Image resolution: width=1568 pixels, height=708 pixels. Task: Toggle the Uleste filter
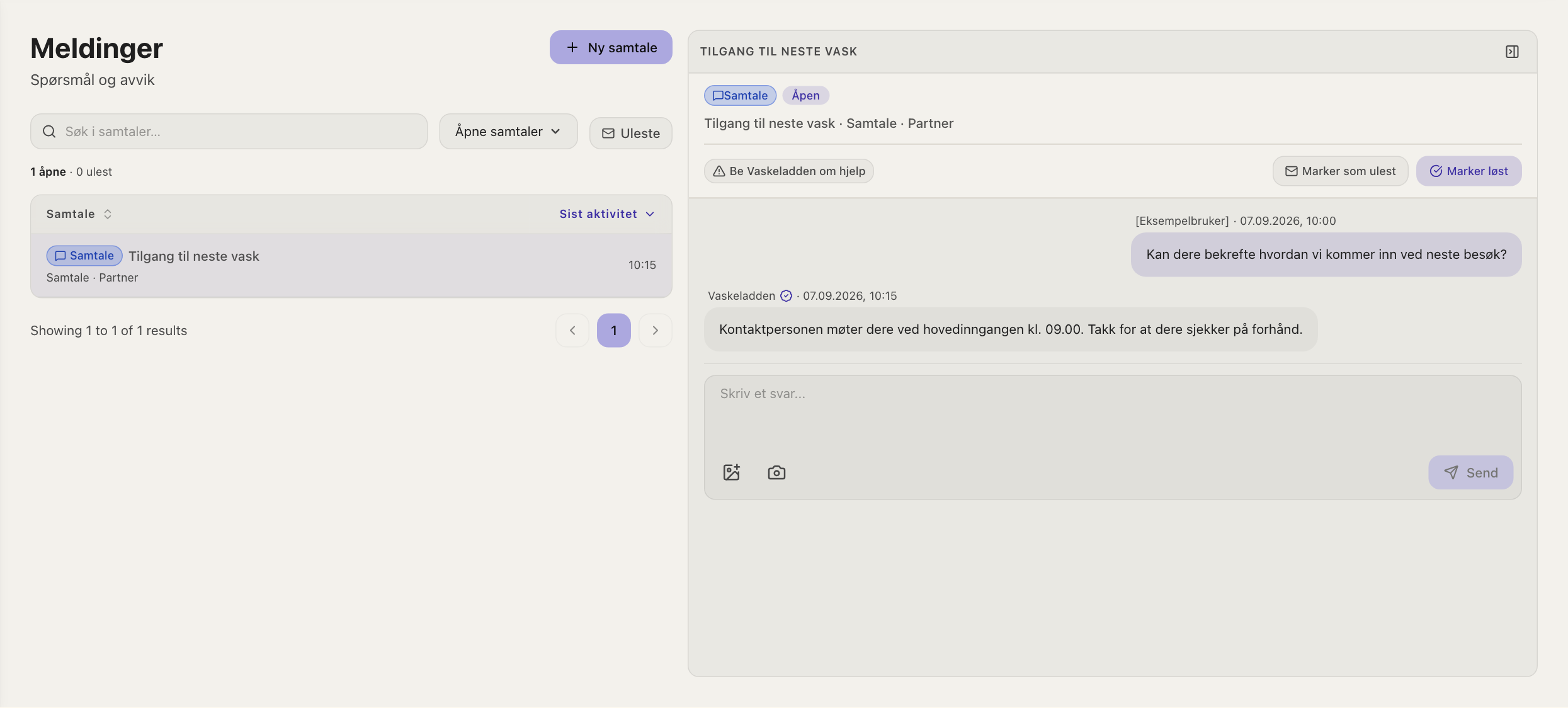(630, 133)
